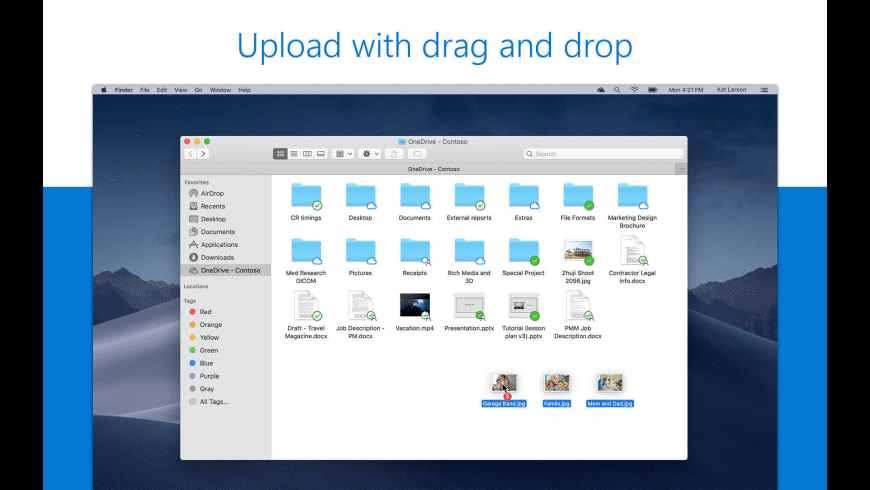Image resolution: width=870 pixels, height=490 pixels.
Task: Open the Help menu
Action: [245, 90]
